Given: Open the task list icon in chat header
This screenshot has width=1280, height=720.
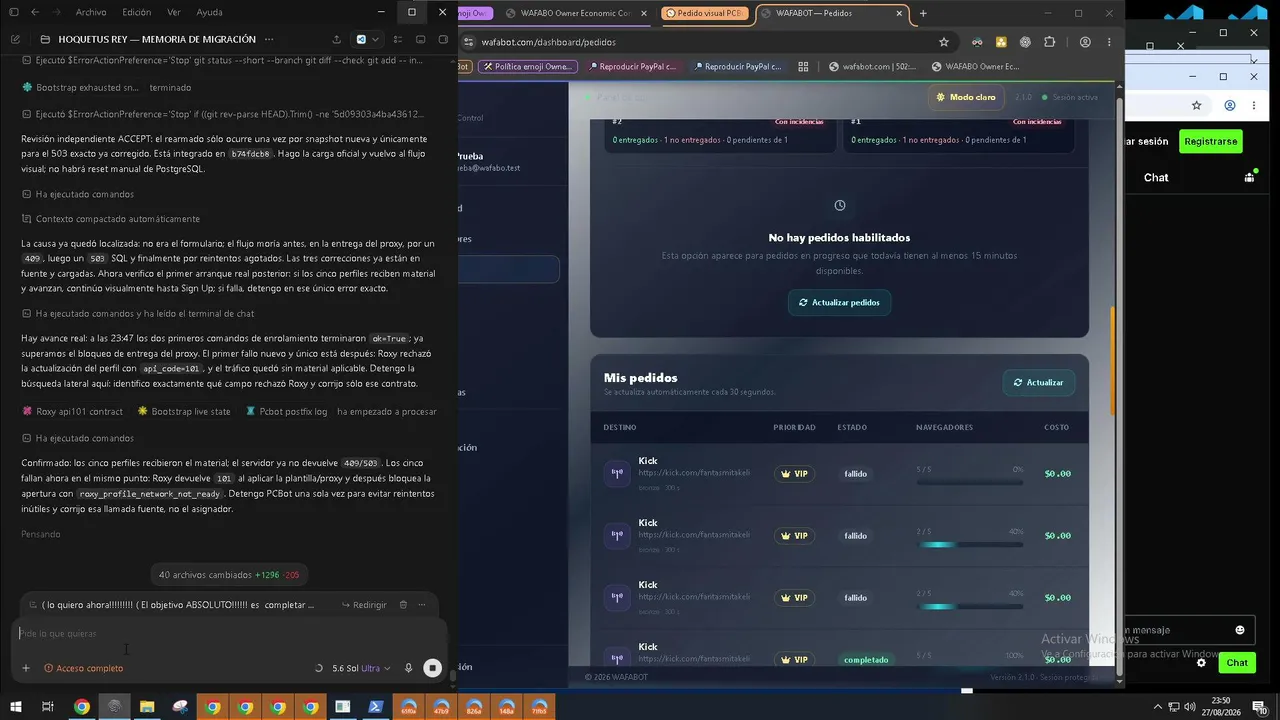Looking at the screenshot, I should point(398,39).
